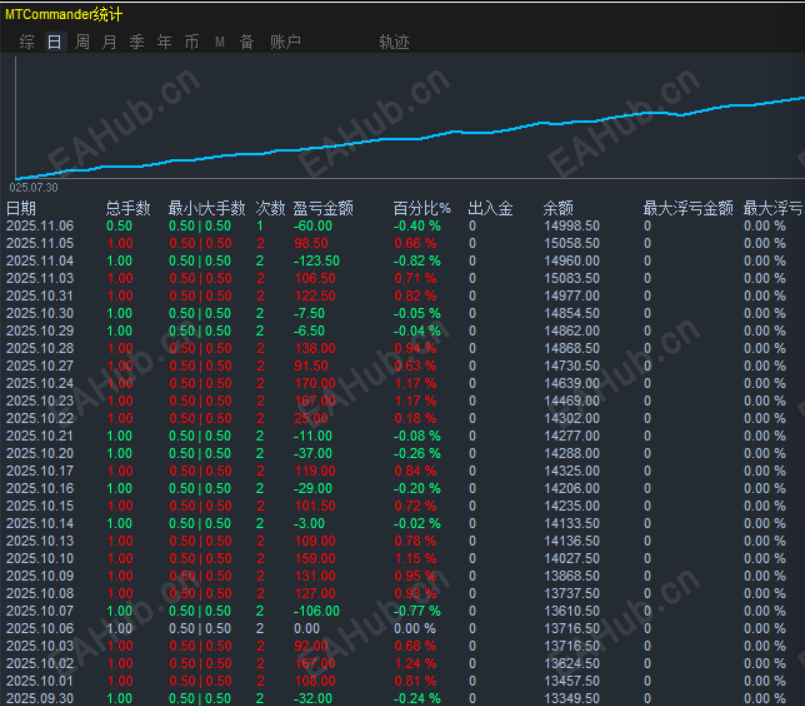Open the 轨迹 track tab
The image size is (805, 706).
(394, 42)
